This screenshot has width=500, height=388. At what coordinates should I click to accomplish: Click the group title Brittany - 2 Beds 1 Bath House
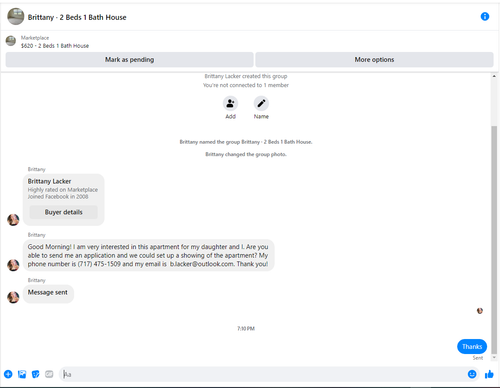77,17
